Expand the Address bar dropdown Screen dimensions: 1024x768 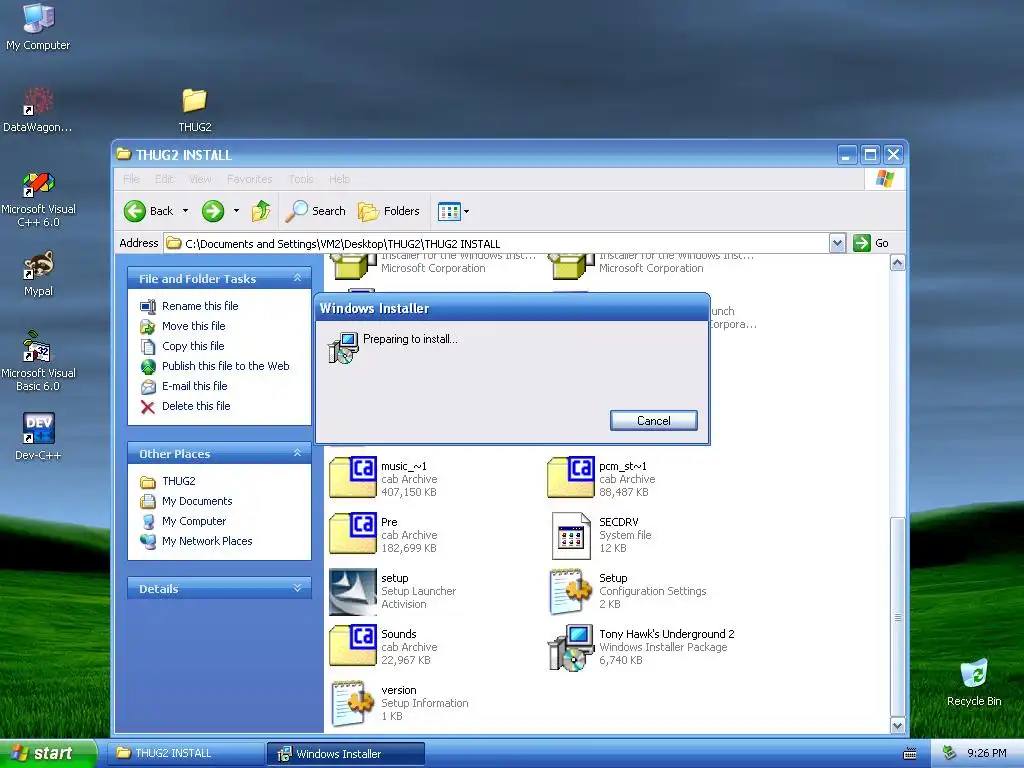click(837, 244)
